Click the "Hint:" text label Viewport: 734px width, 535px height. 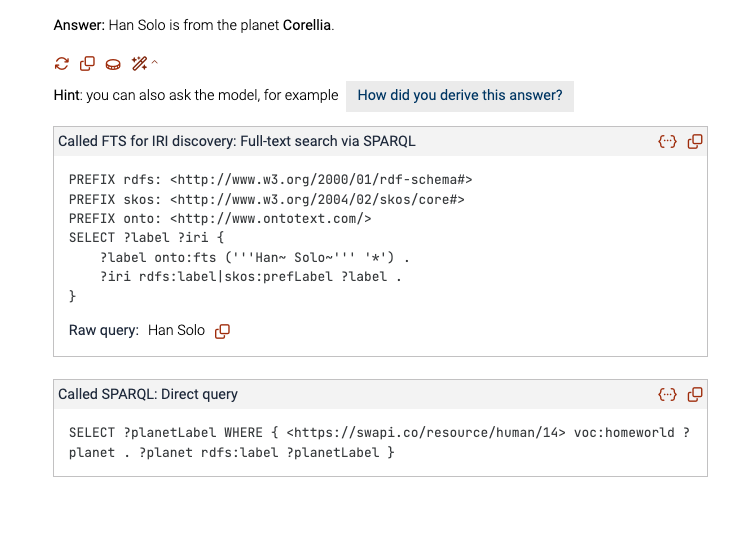pyautogui.click(x=68, y=95)
